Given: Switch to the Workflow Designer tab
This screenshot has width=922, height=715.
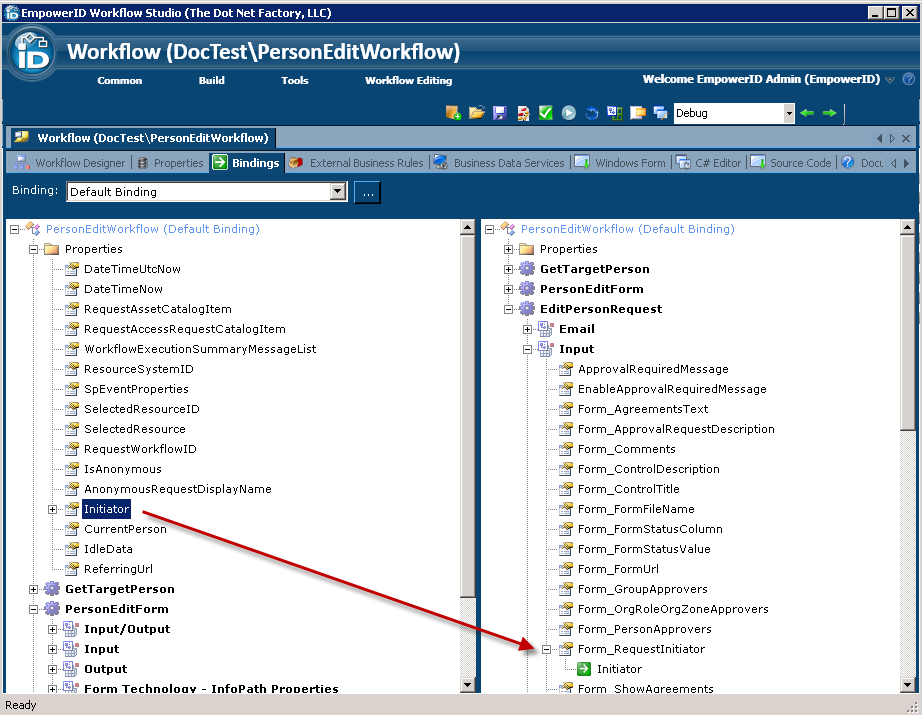Looking at the screenshot, I should point(70,163).
